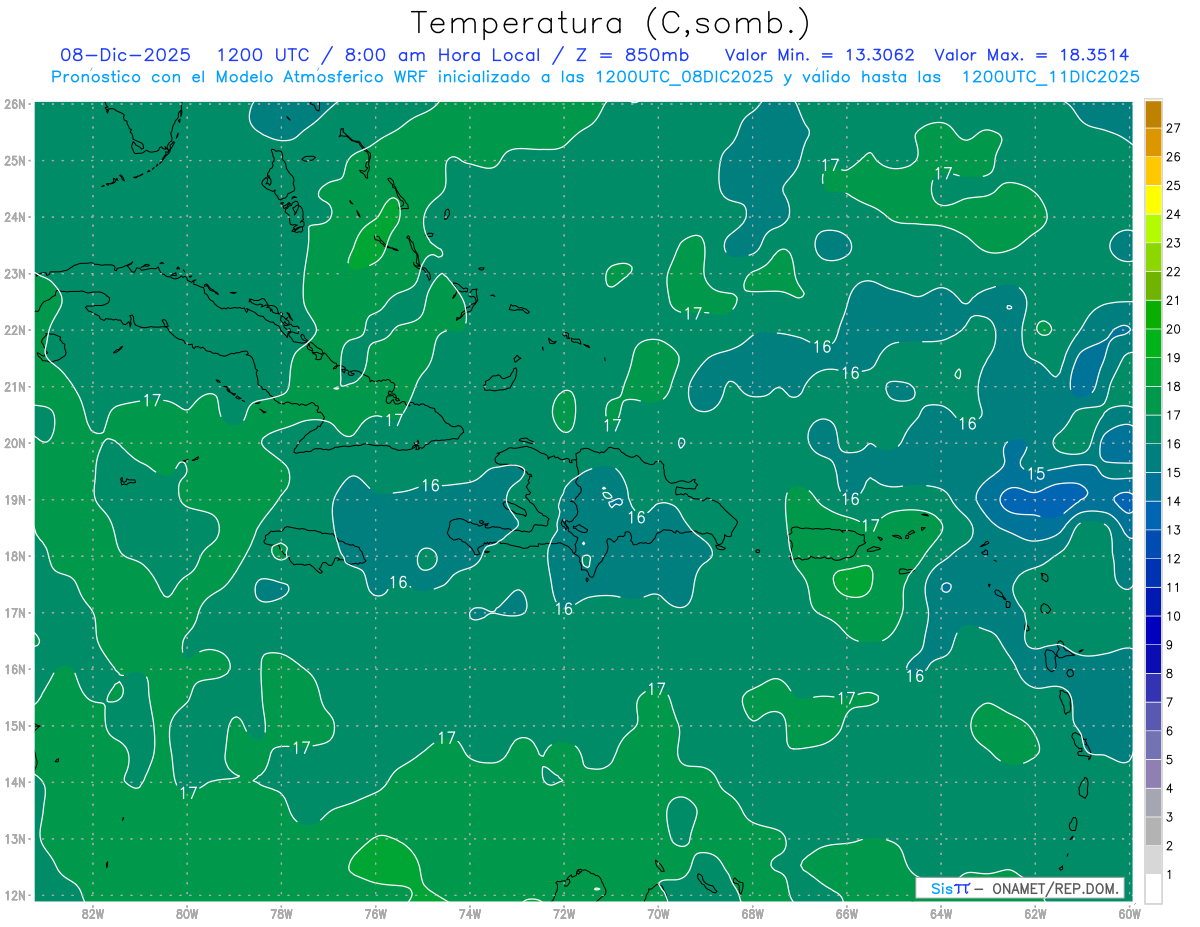Click latitude axis label '24N'
1200x927 pixels.
14,217
